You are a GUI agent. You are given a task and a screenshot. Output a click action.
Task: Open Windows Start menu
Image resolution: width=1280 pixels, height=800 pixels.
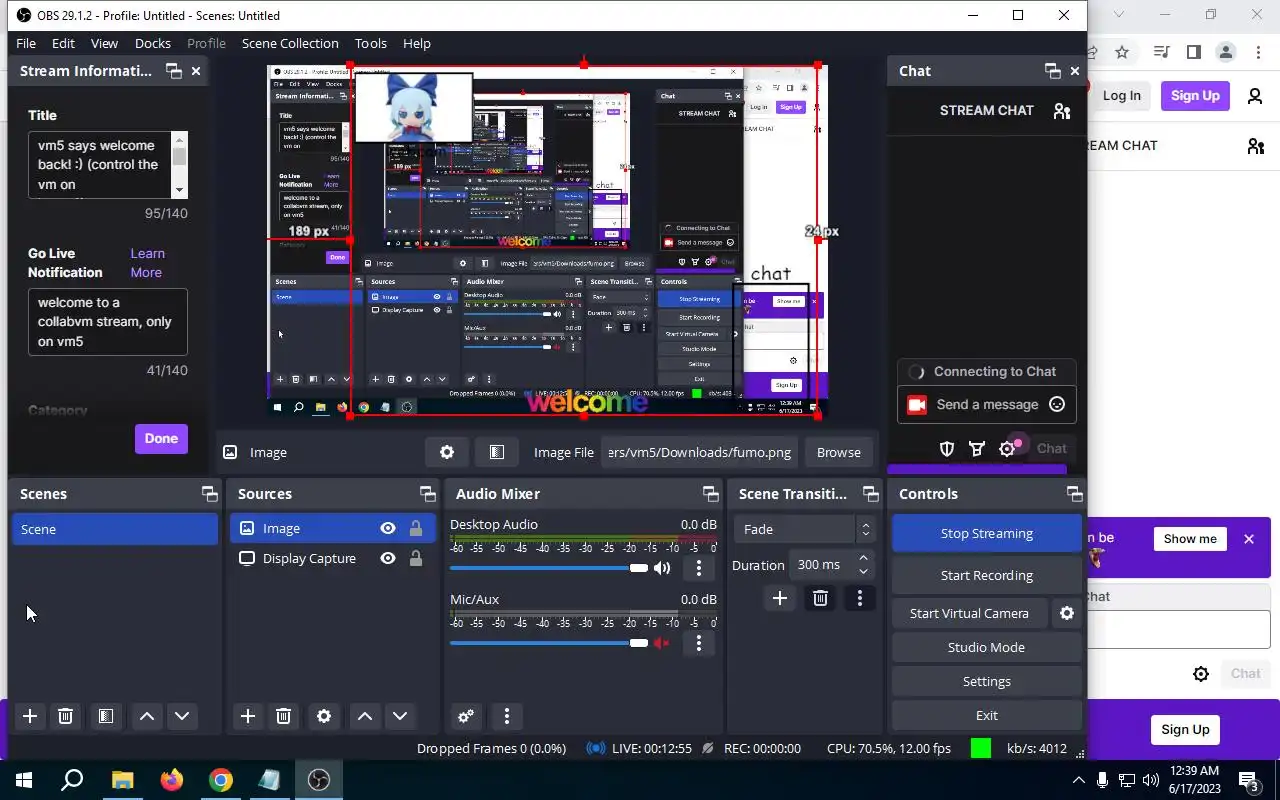coord(23,780)
